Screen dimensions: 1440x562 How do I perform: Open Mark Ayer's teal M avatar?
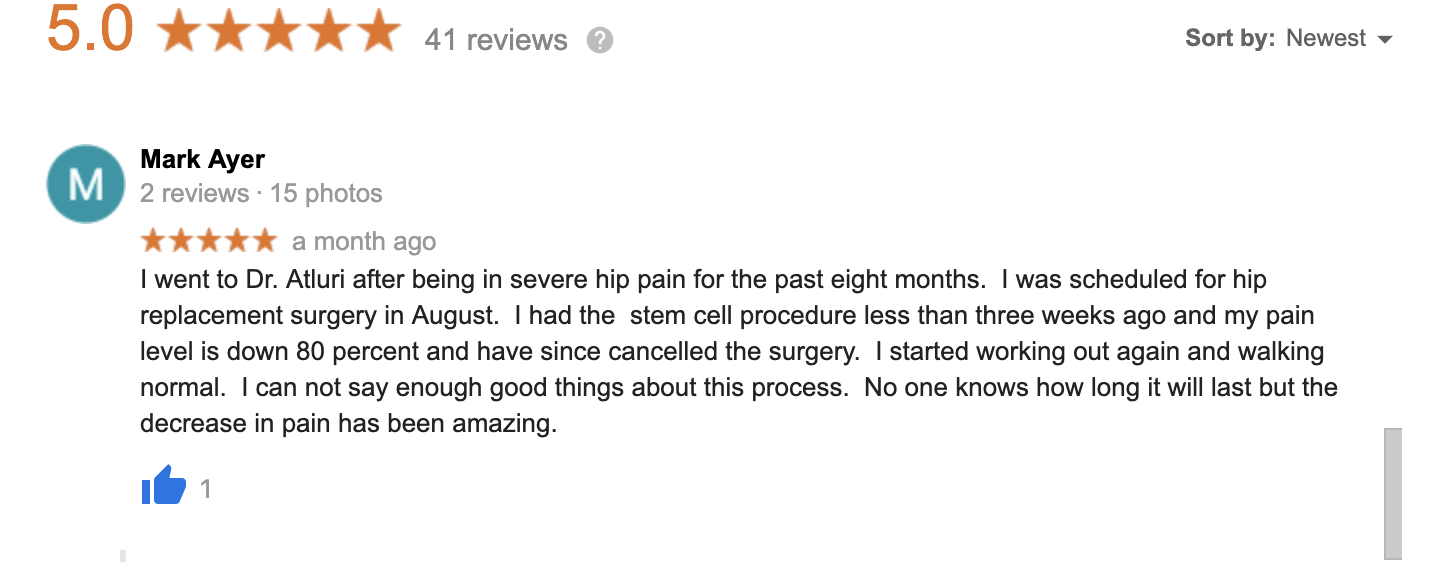[x=86, y=184]
